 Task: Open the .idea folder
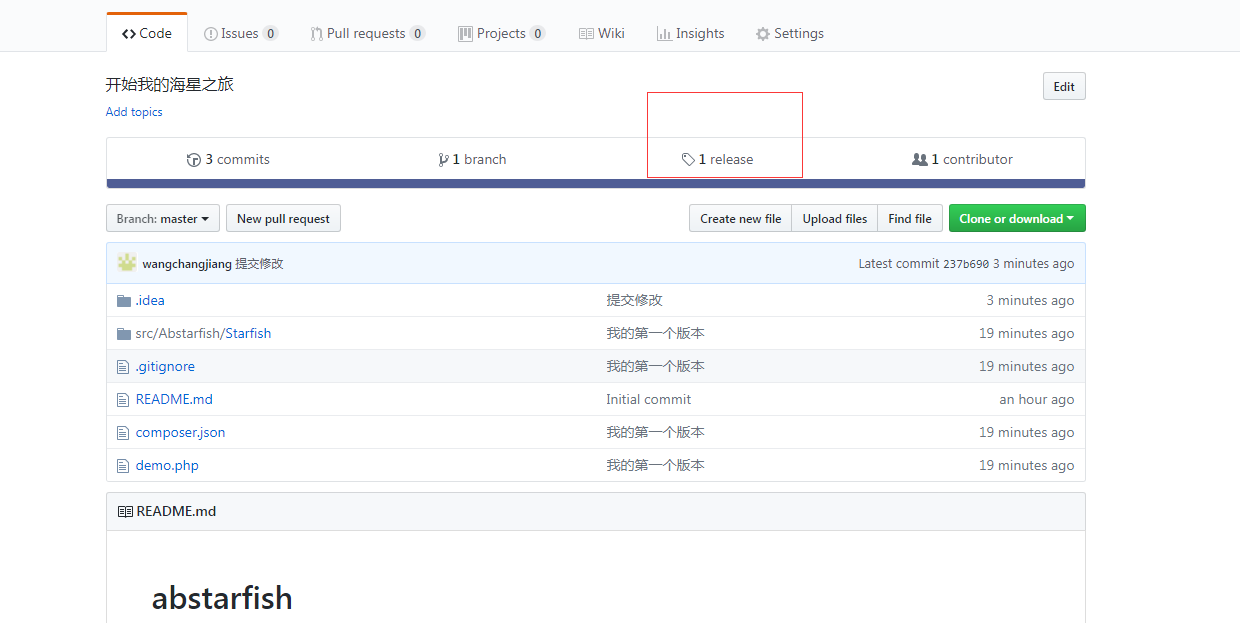[x=150, y=300]
